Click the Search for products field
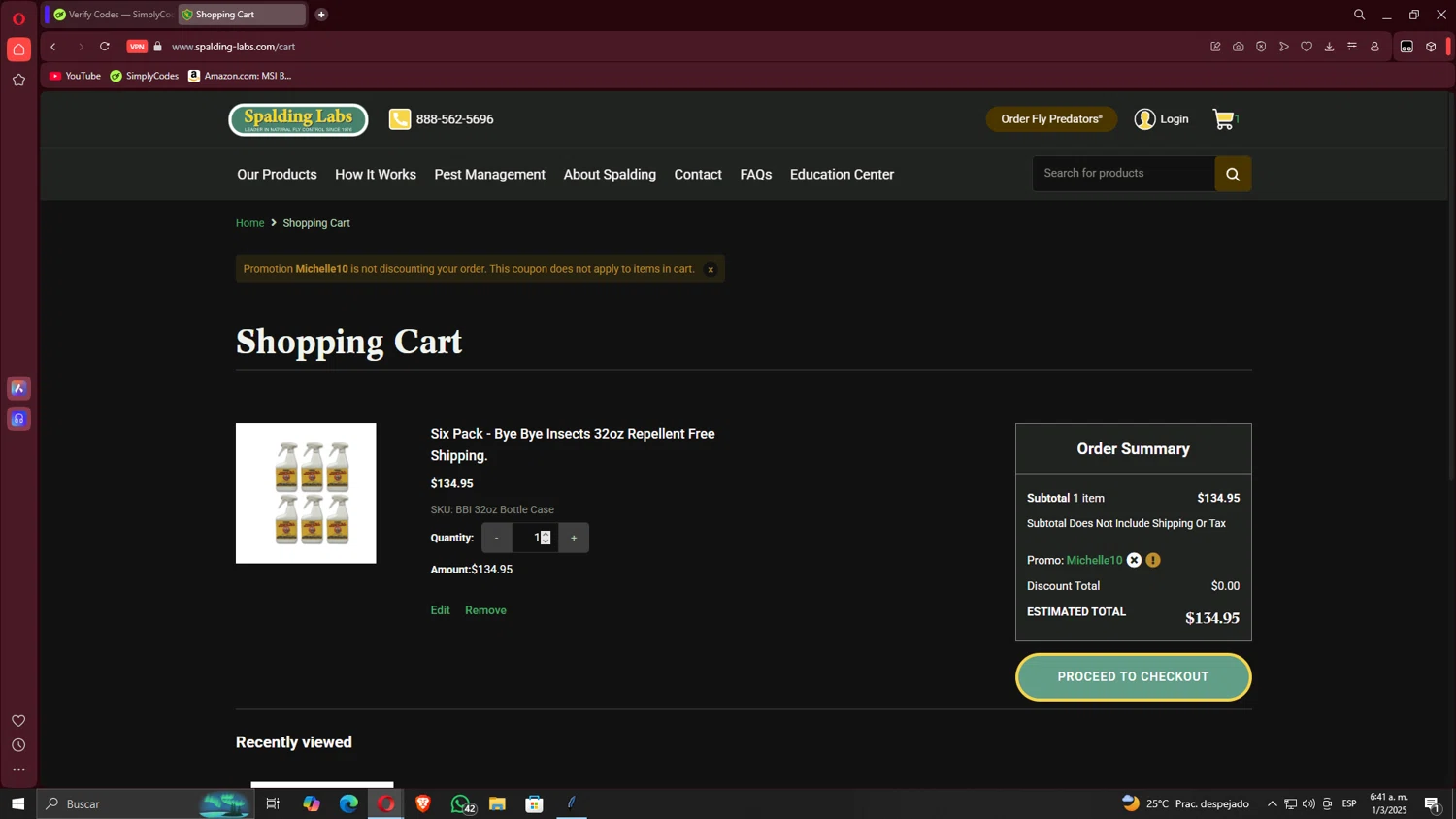 tap(1123, 174)
